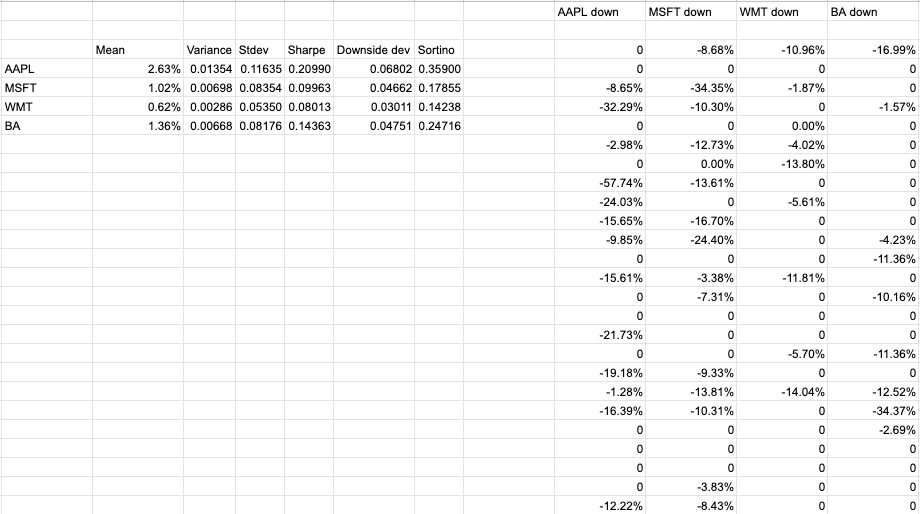Click the Downside dev header cell
Viewport: 920px width, 514px height.
point(373,50)
